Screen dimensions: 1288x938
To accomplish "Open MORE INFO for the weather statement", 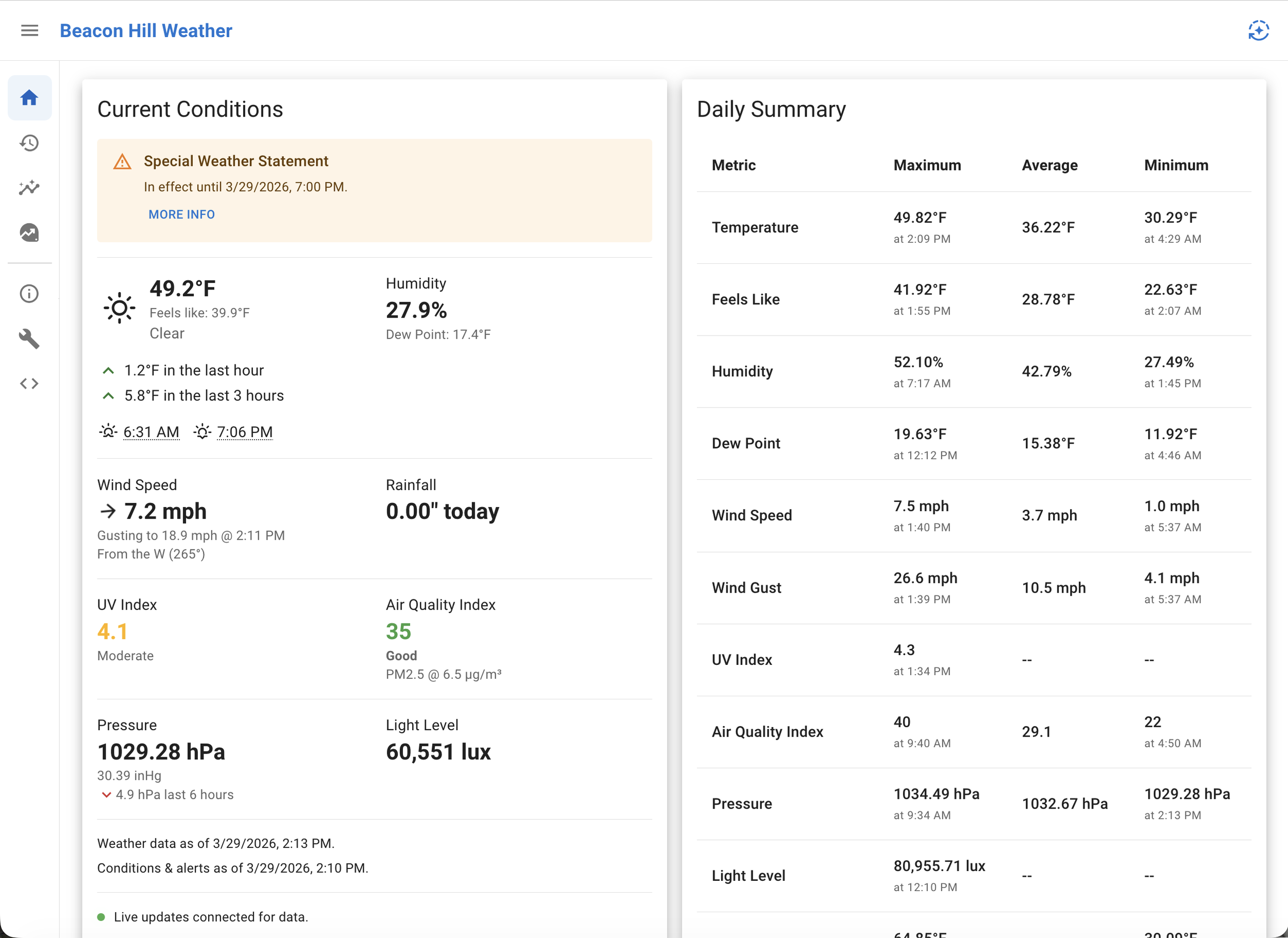I will (181, 214).
